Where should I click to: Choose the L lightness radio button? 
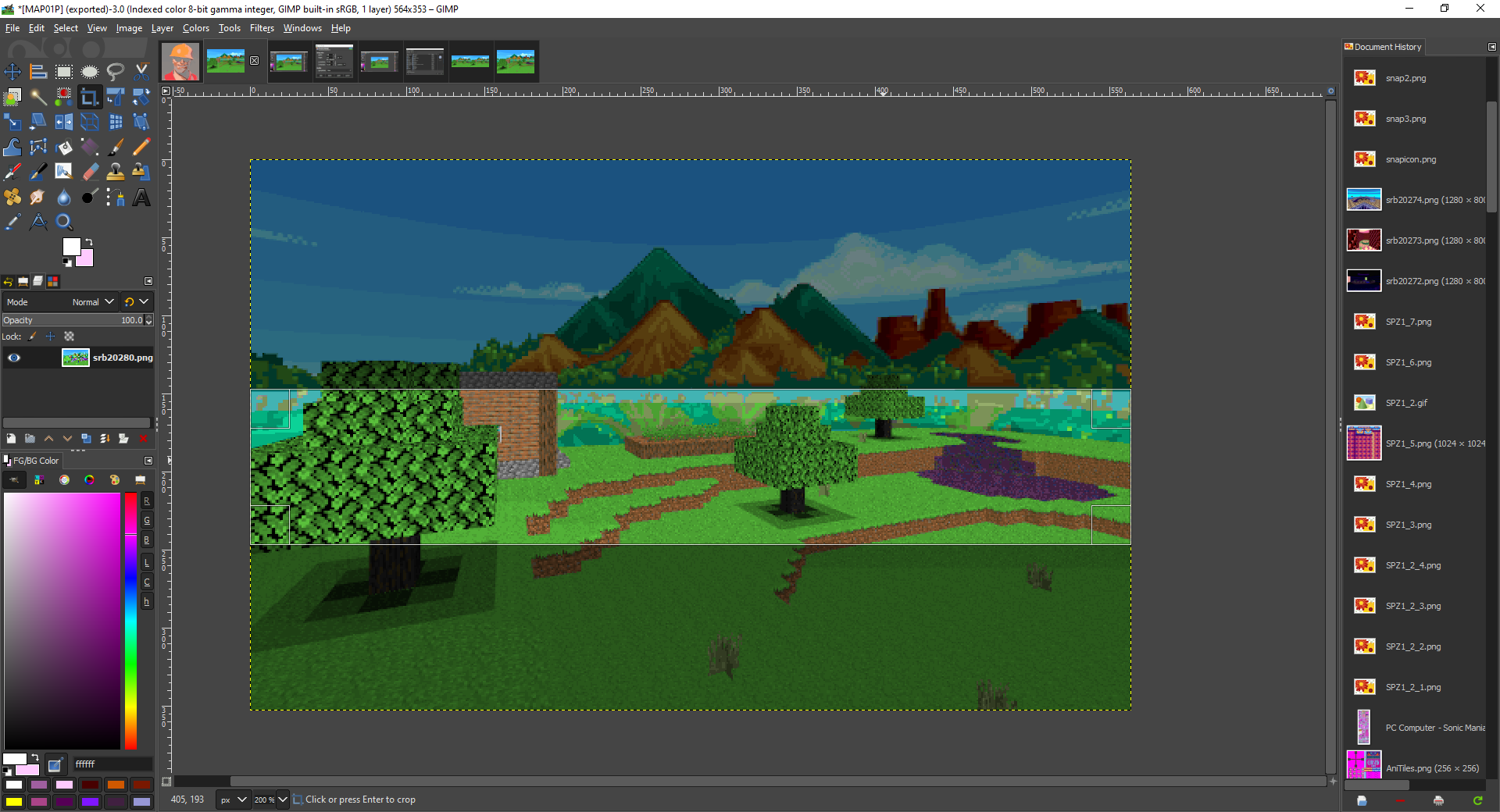[146, 563]
